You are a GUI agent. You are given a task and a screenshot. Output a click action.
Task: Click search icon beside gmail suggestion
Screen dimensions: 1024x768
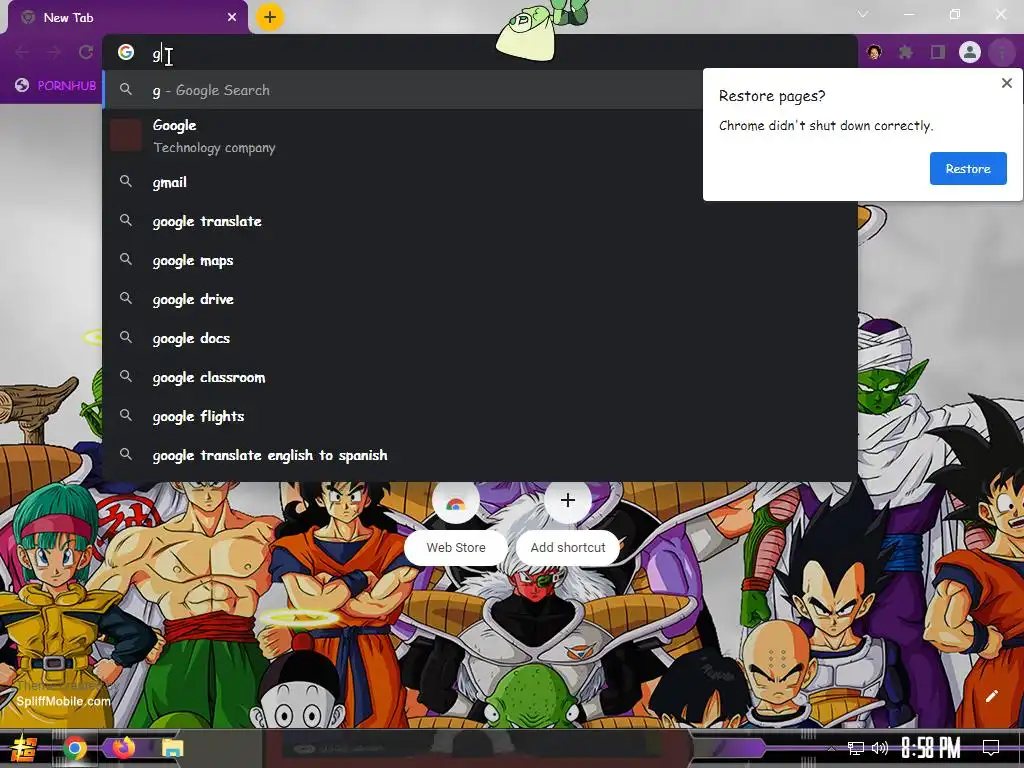[x=126, y=182]
